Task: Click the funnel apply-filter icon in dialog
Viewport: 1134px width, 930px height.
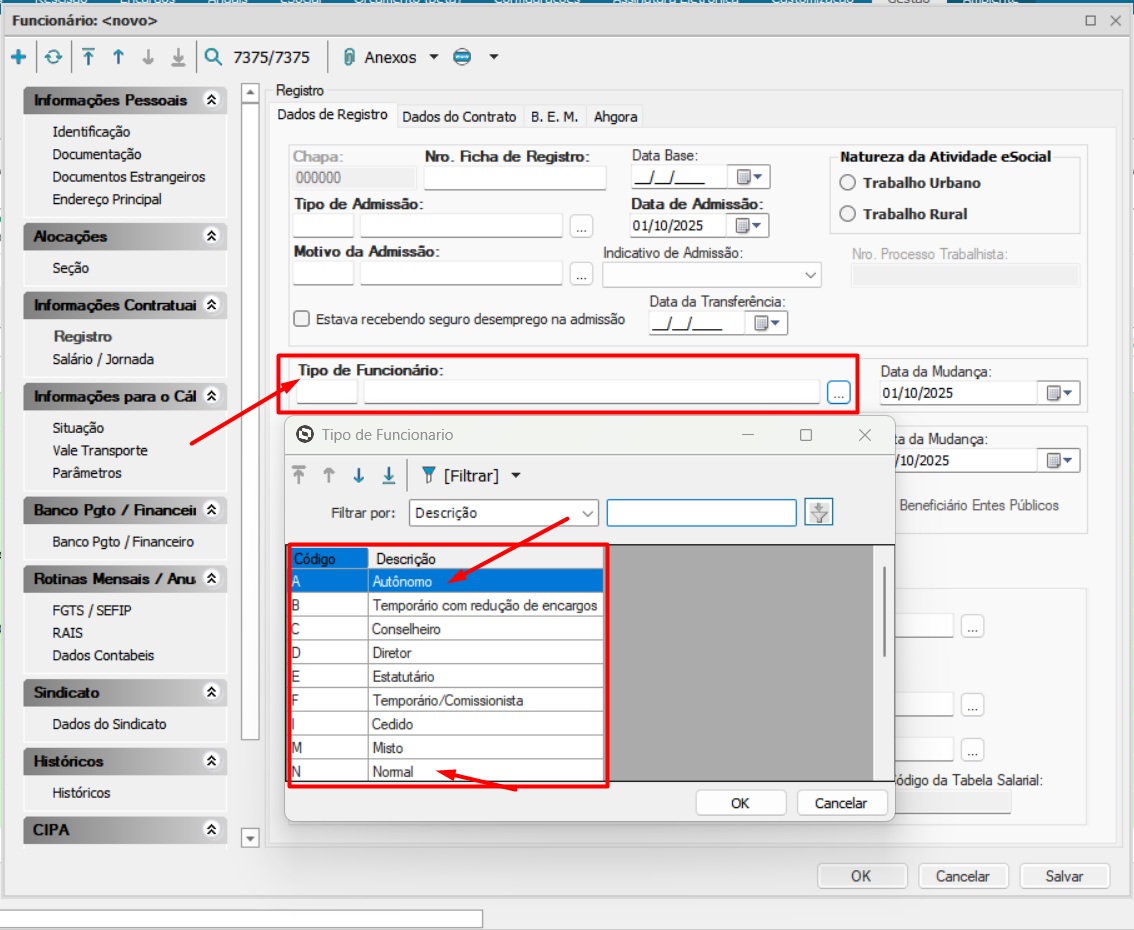Action: tap(819, 513)
